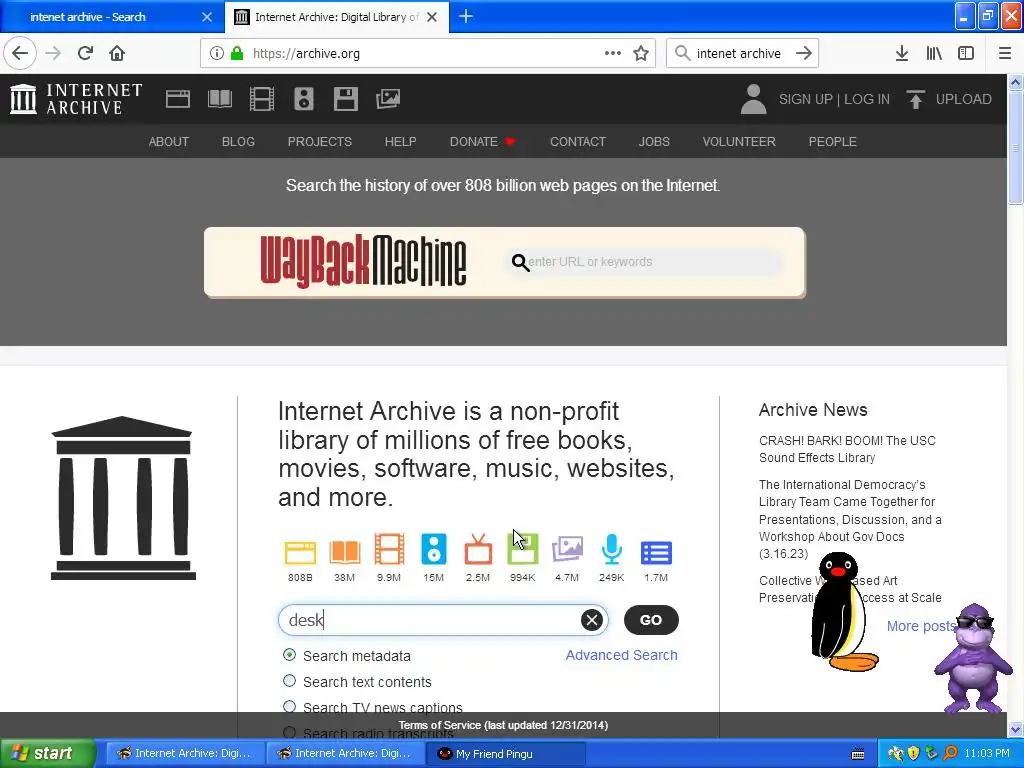This screenshot has width=1024, height=768.
Task: Click the page vertical scrollbar thumb
Action: click(x=1015, y=147)
